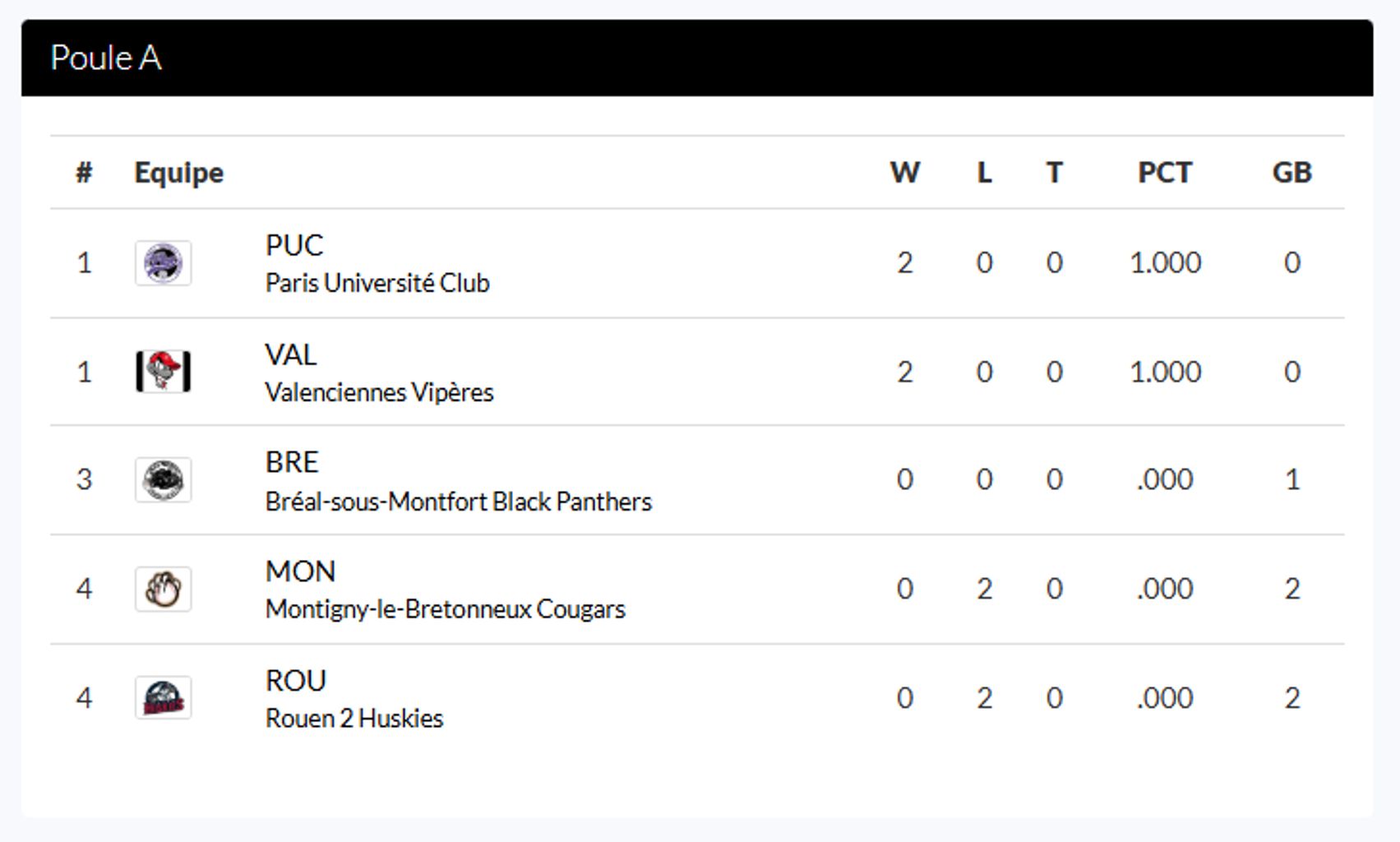This screenshot has height=842, width=1400.
Task: Select the Montigny-le-Bretonneux Cougars name
Action: (445, 609)
